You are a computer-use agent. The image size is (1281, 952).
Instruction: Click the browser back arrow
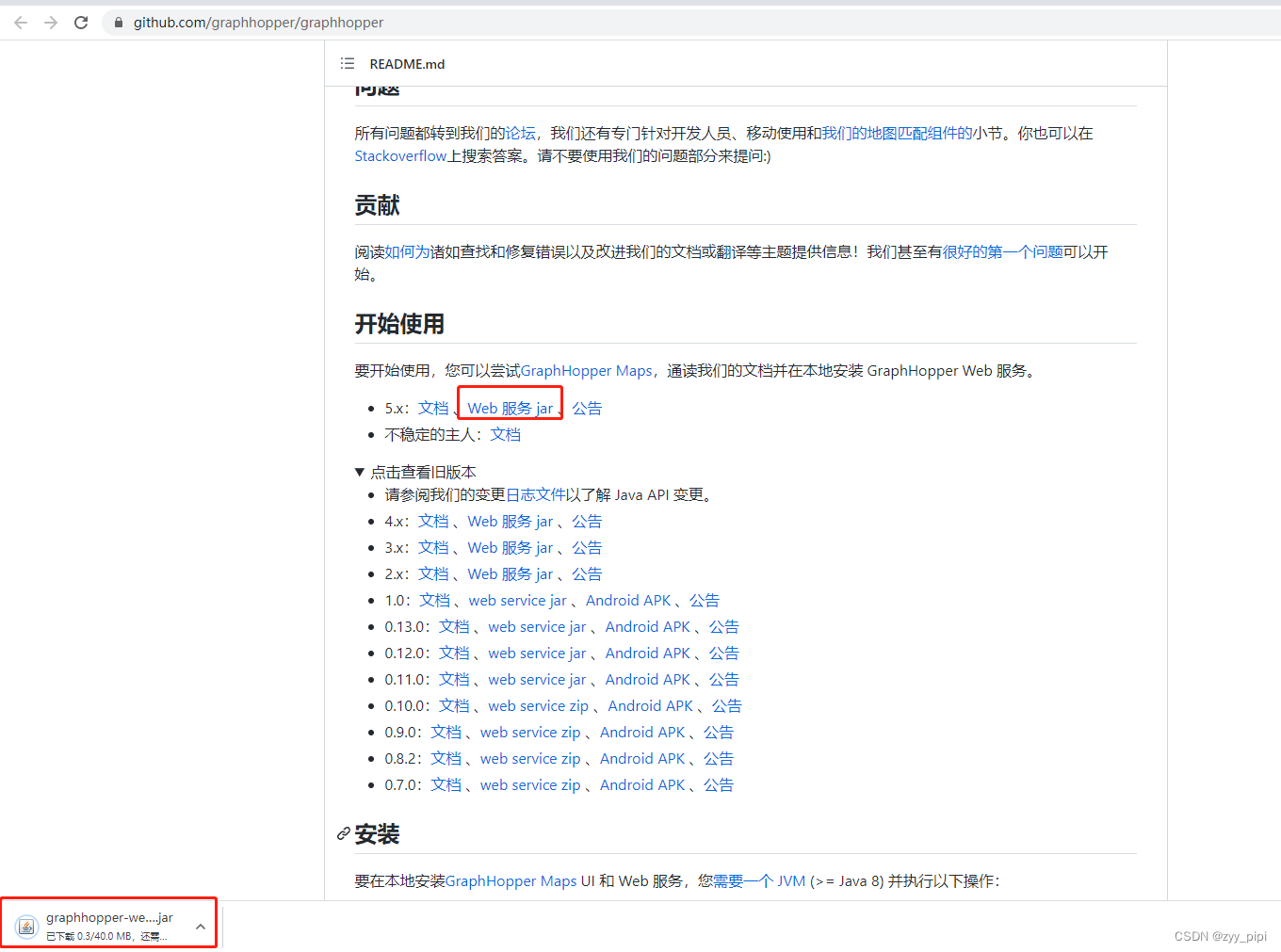tap(20, 22)
